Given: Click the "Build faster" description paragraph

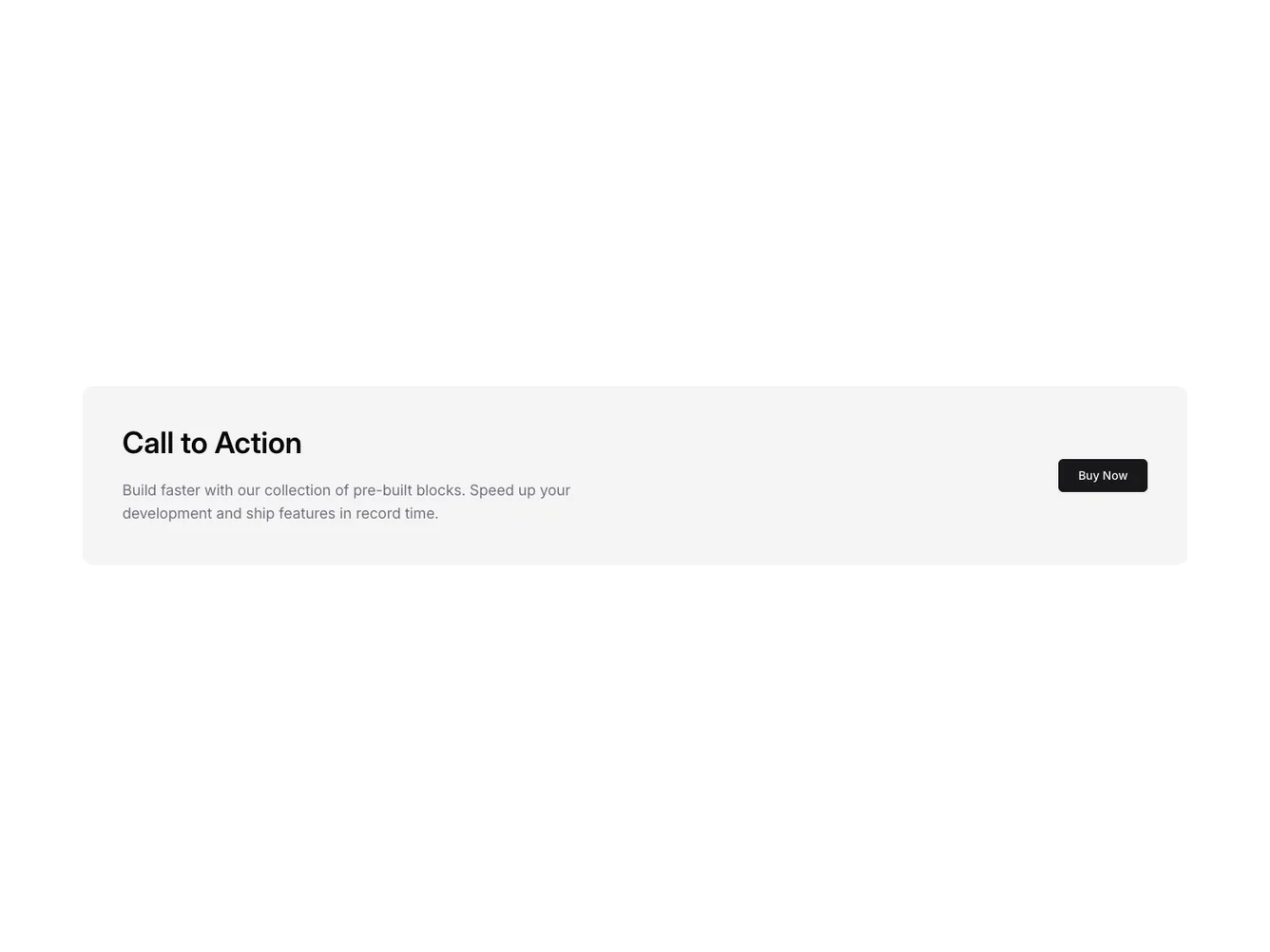Looking at the screenshot, I should [346, 502].
